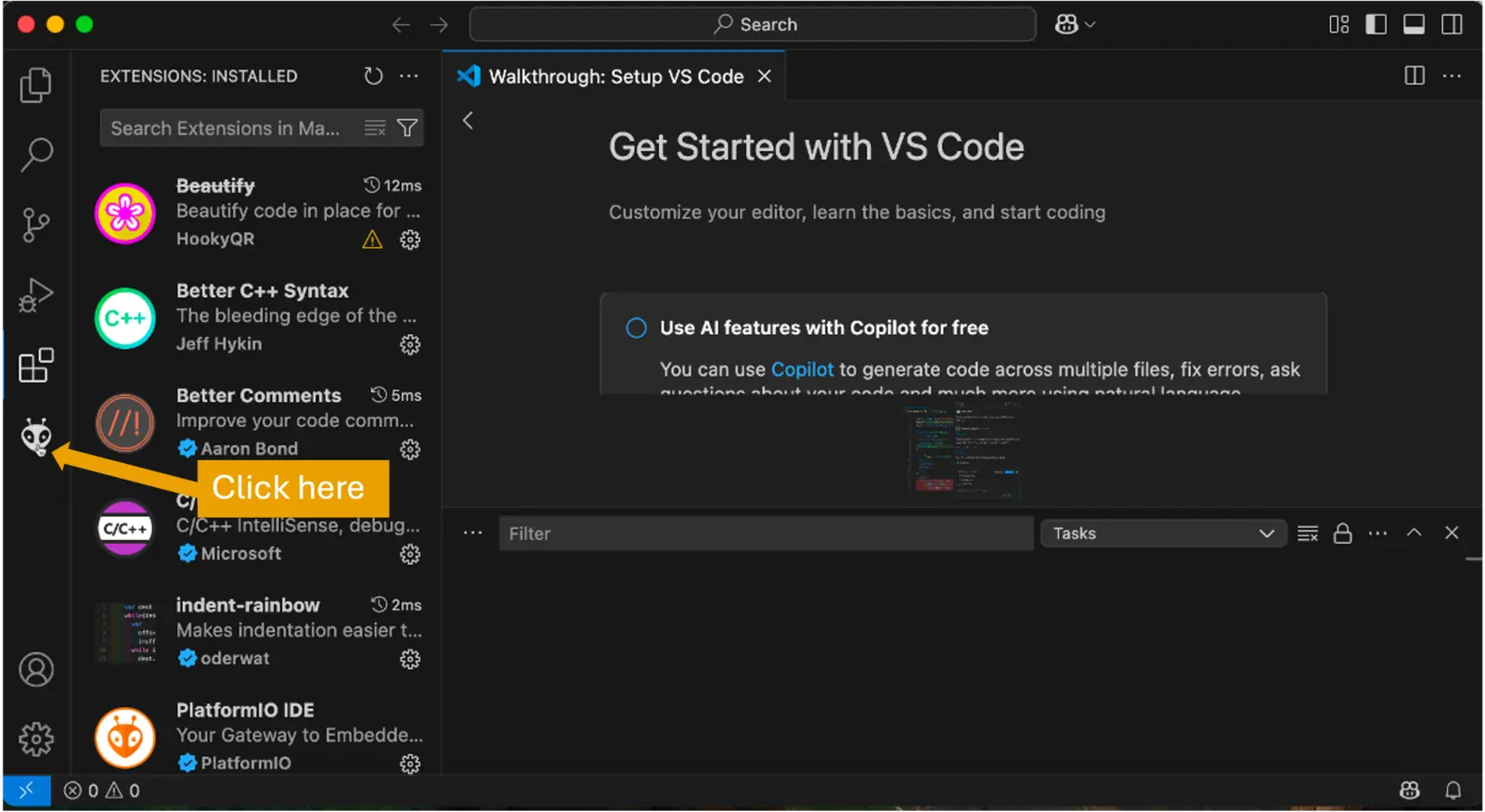Screen dimensions: 1485x812
Task: Open notifications bell in status bar
Action: tap(1453, 791)
